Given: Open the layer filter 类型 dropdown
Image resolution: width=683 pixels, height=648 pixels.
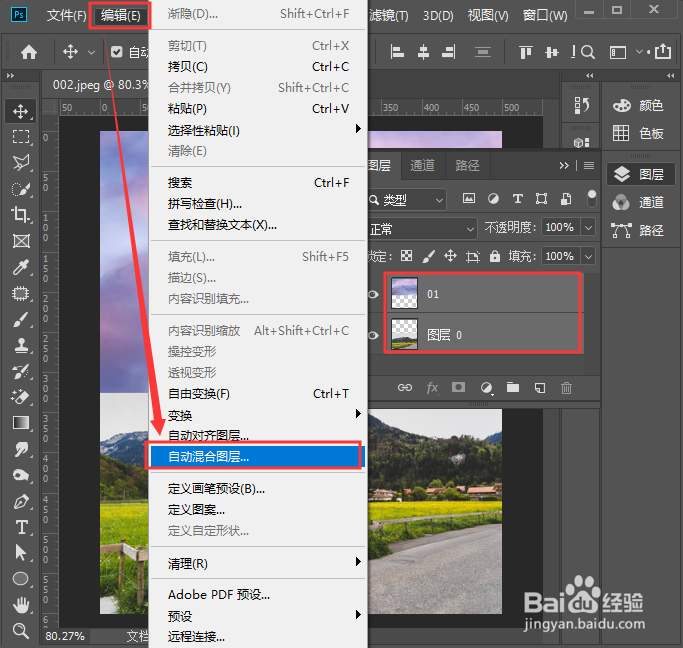Looking at the screenshot, I should 407,200.
